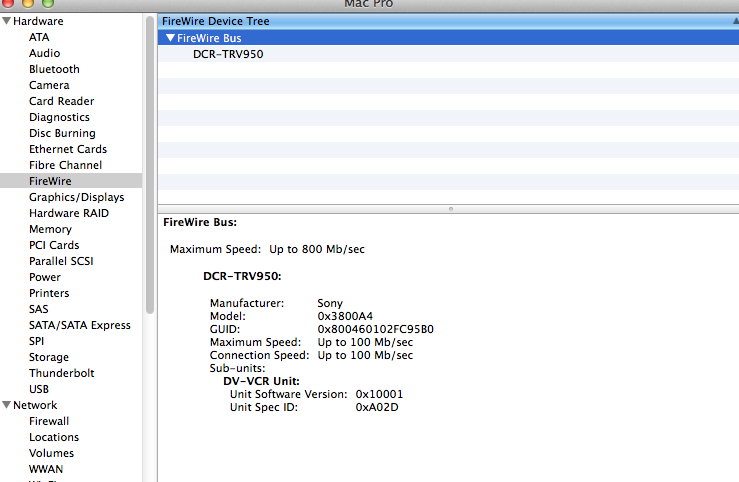Select the FireWire Bus row
This screenshot has width=739, height=482.
(448, 38)
